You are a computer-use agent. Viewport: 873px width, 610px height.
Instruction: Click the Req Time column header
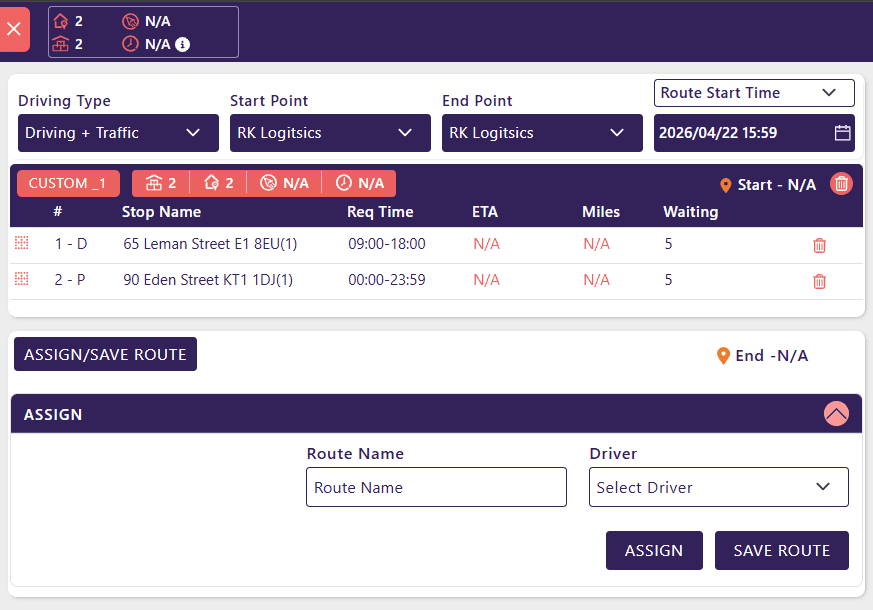coord(380,212)
